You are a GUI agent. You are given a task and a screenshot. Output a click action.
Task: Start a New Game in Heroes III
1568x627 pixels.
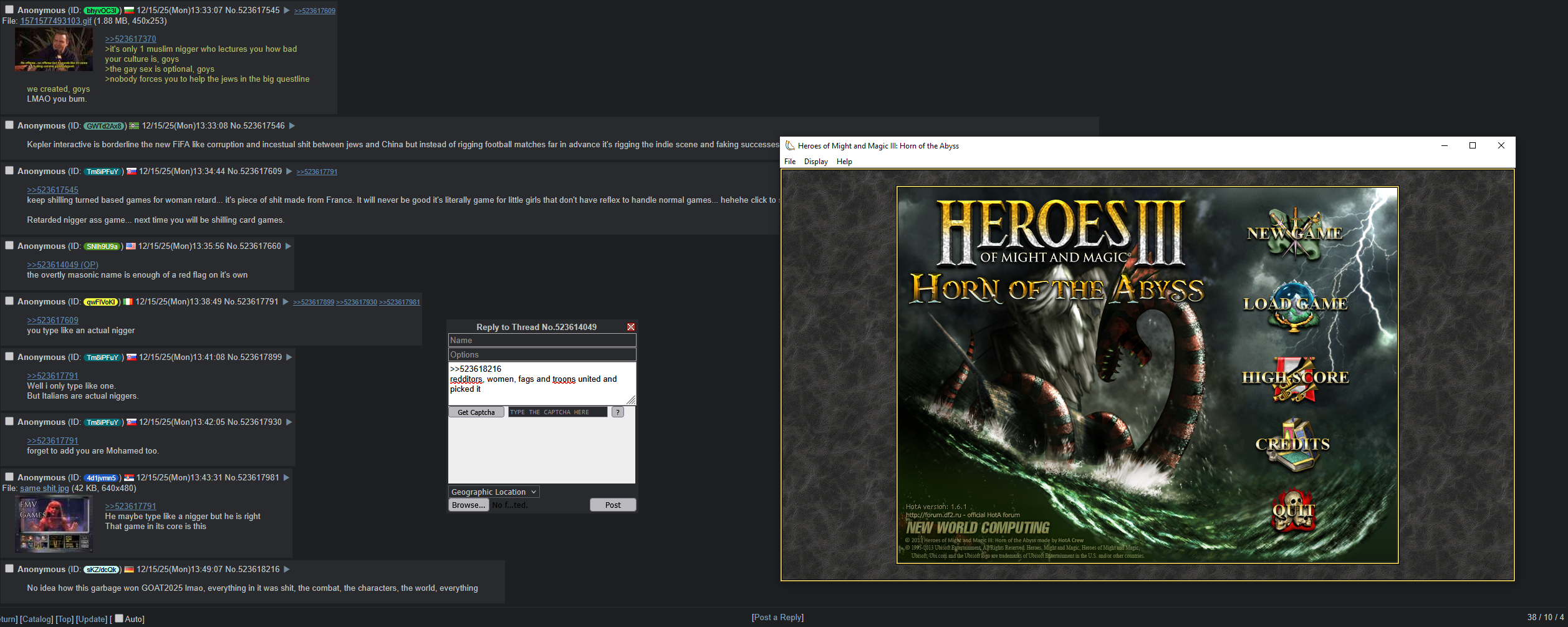coord(1294,233)
